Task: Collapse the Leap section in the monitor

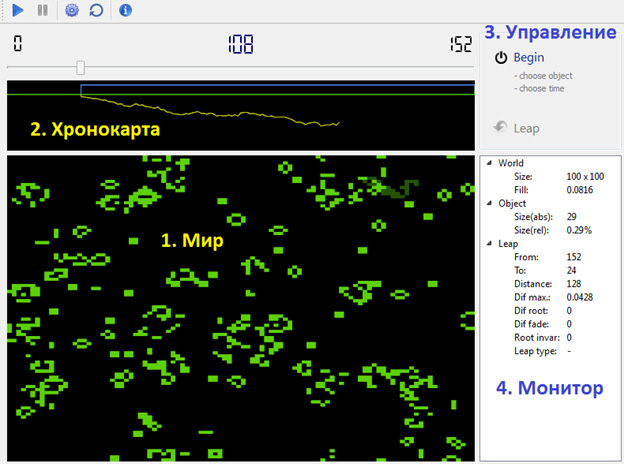Action: 489,243
